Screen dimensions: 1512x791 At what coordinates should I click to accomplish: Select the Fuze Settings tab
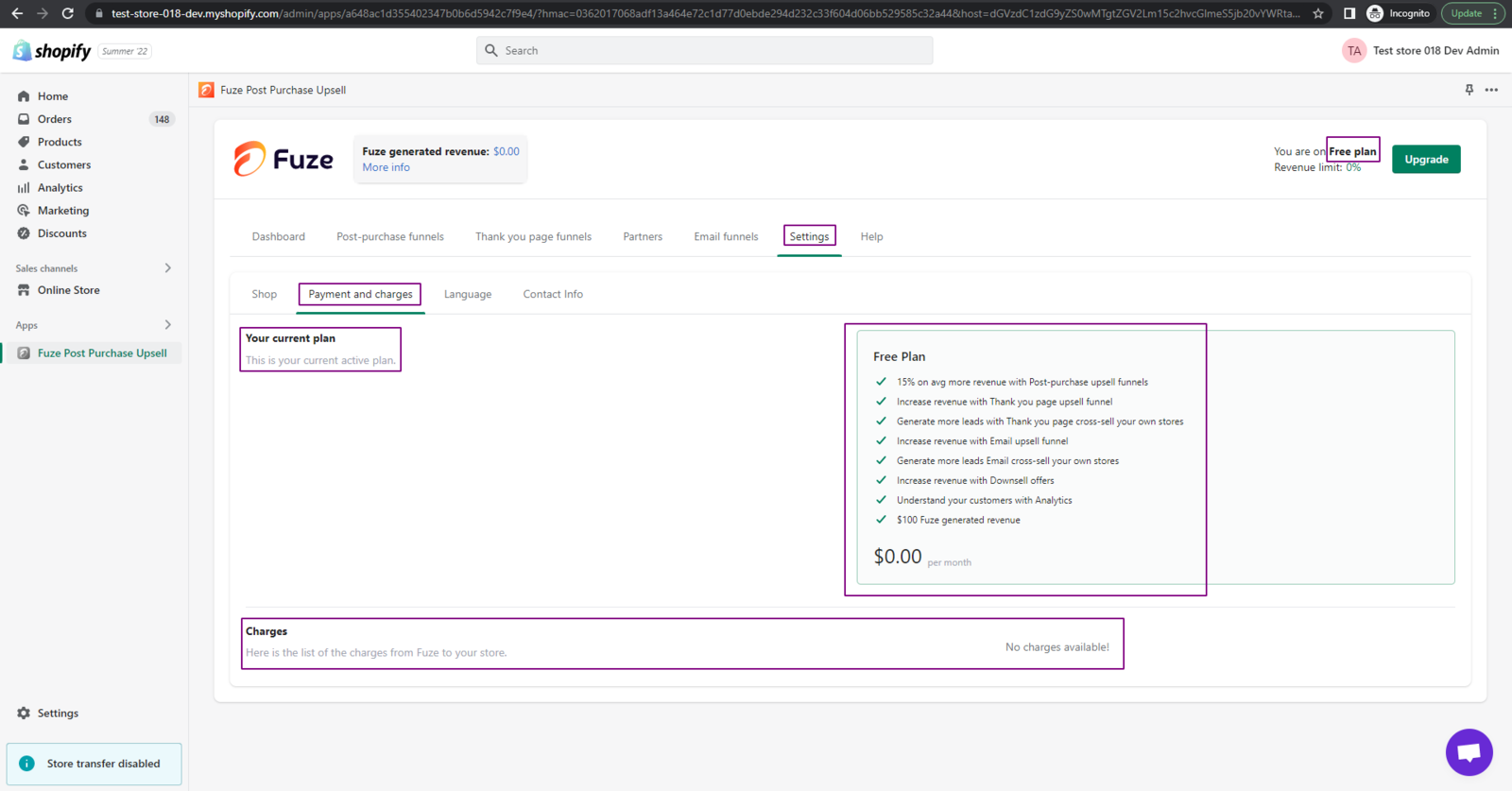(809, 236)
